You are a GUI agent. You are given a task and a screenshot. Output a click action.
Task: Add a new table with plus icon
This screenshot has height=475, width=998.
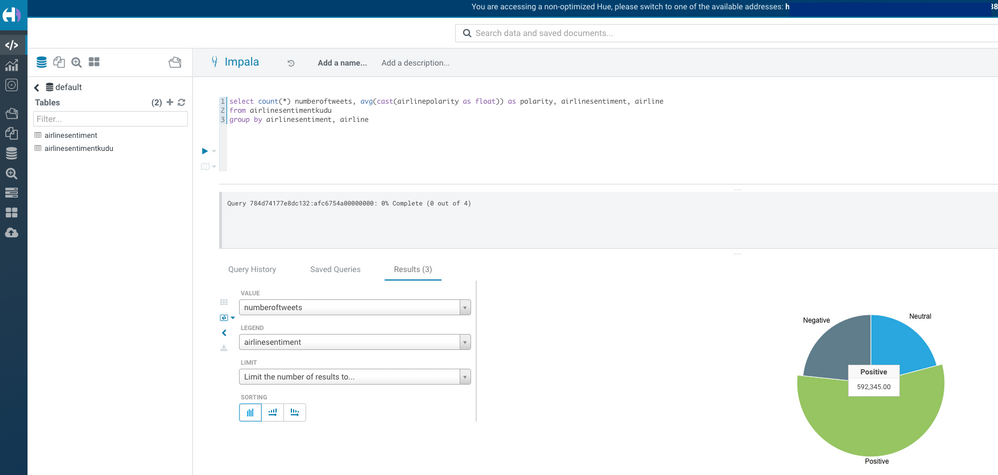(x=170, y=103)
